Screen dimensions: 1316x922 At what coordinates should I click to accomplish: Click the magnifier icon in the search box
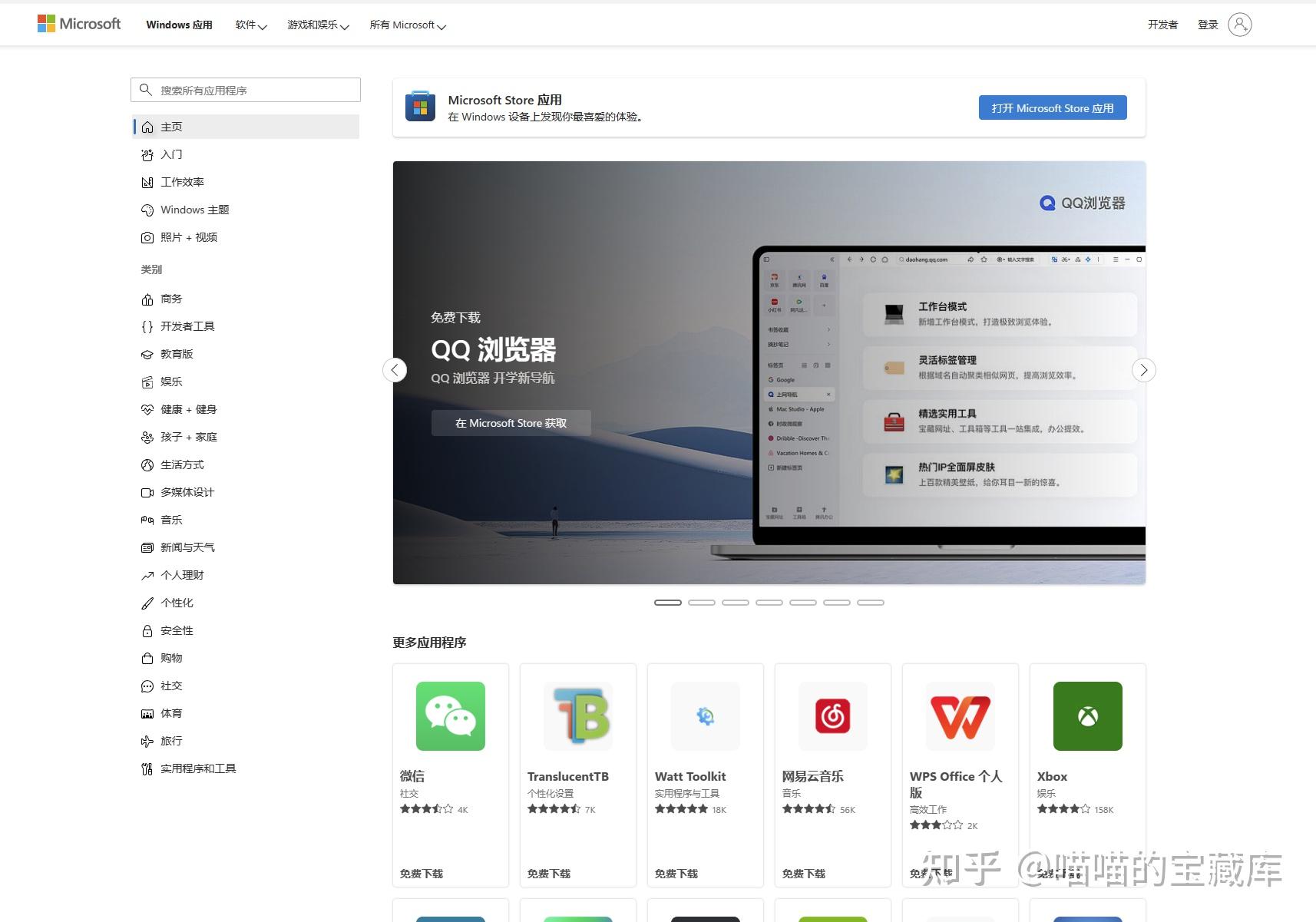click(x=145, y=90)
